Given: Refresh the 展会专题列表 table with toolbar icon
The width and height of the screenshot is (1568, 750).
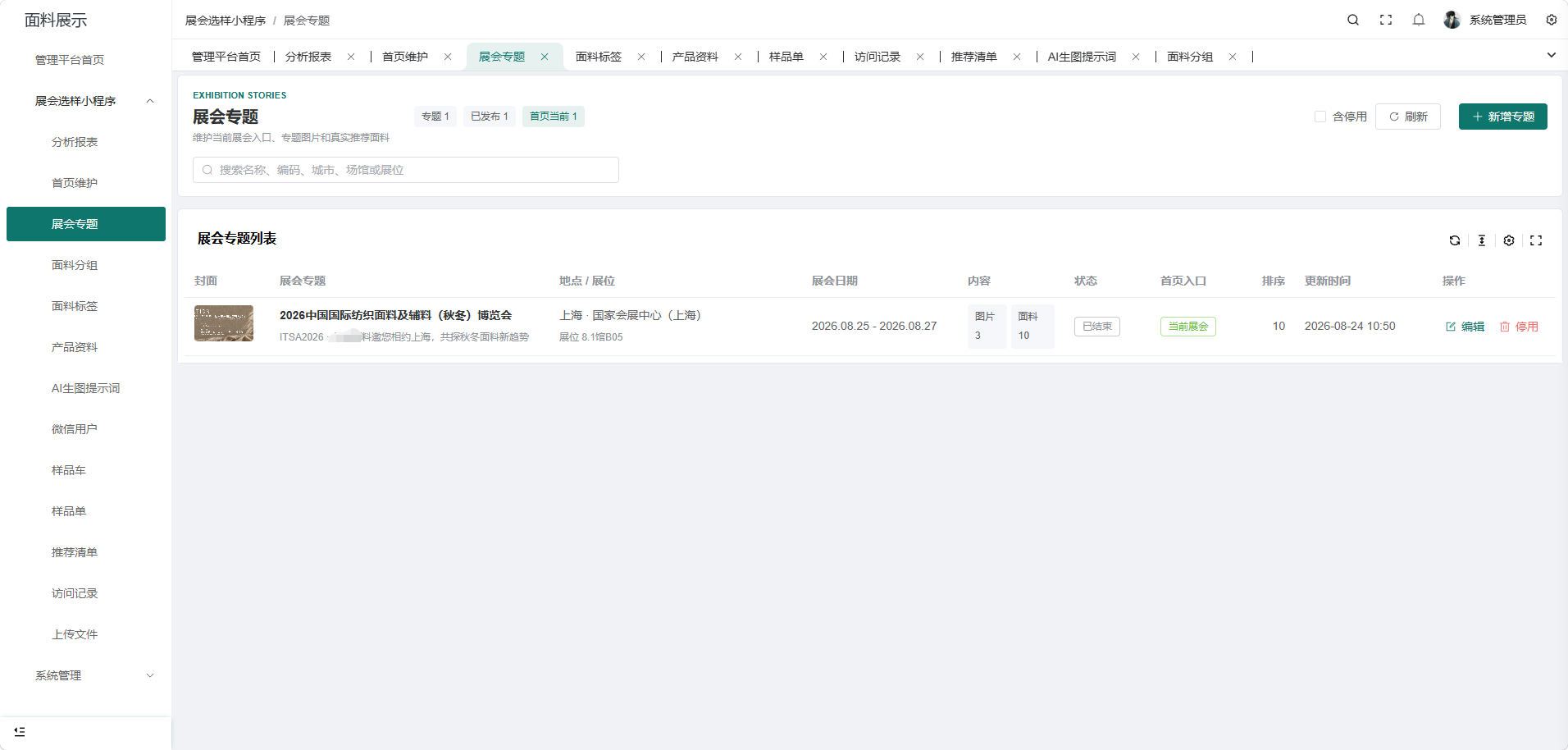Looking at the screenshot, I should (x=1455, y=240).
